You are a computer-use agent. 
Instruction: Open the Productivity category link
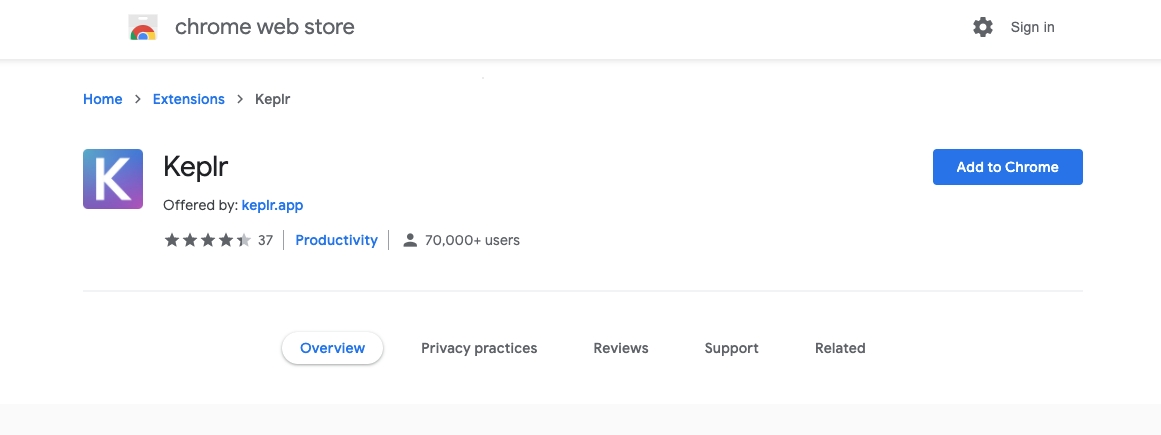tap(336, 240)
